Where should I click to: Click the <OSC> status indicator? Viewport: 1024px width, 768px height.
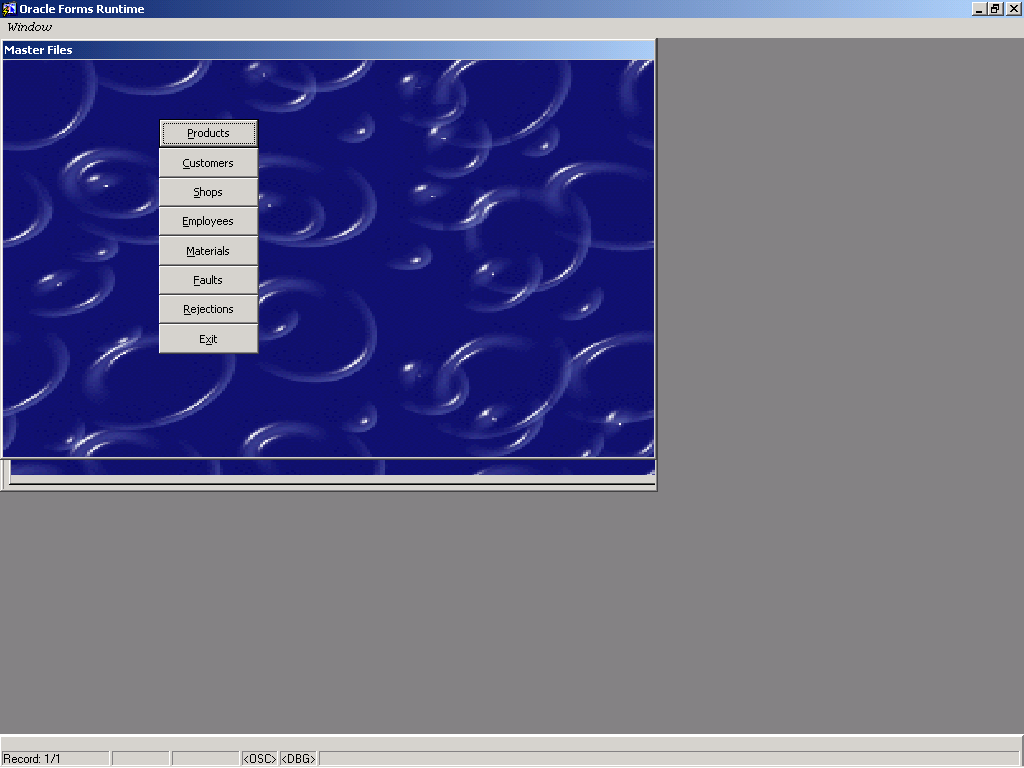[x=259, y=759]
